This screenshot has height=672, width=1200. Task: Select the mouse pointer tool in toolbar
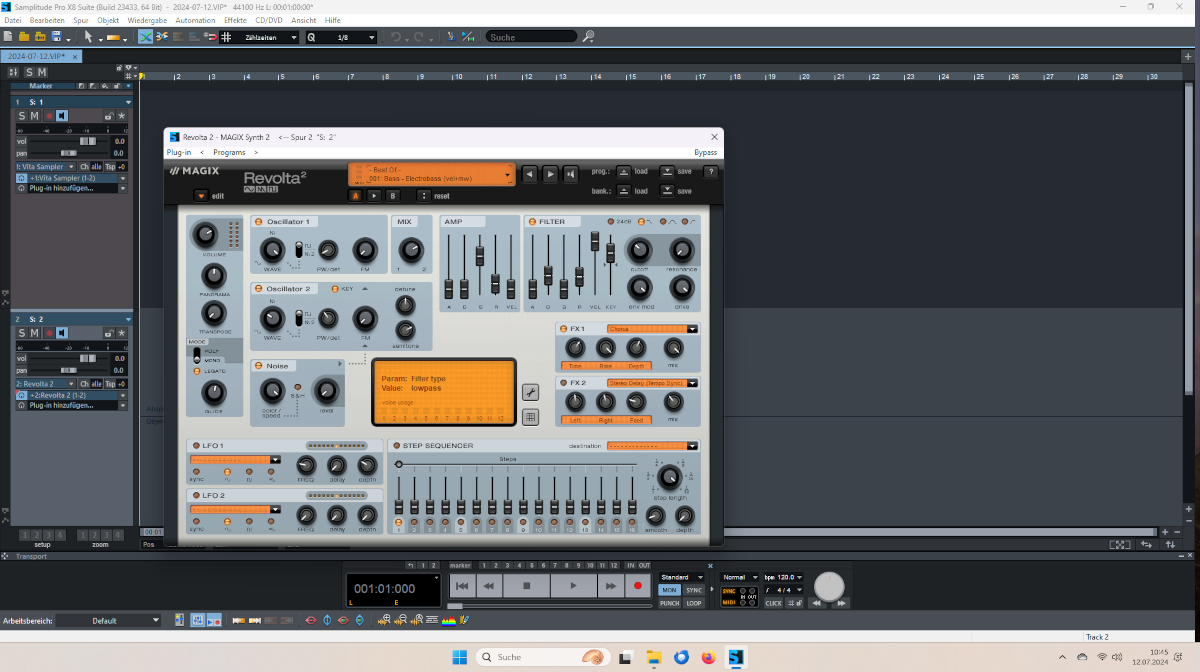88,37
